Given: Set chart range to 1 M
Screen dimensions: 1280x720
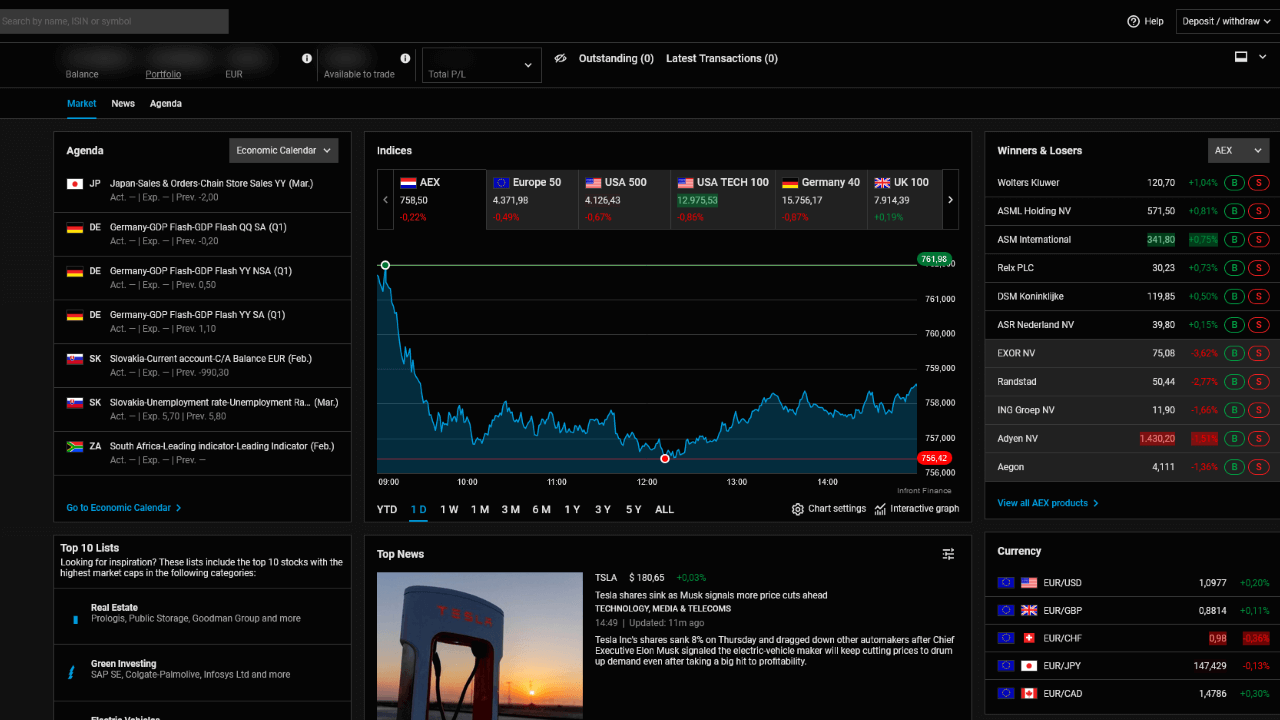Looking at the screenshot, I should pos(480,510).
